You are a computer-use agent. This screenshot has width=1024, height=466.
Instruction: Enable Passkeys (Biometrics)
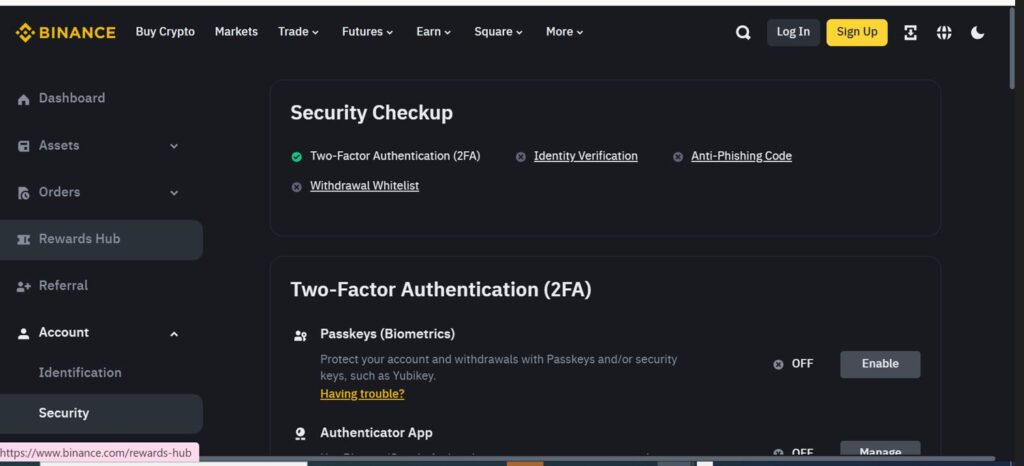(x=880, y=364)
